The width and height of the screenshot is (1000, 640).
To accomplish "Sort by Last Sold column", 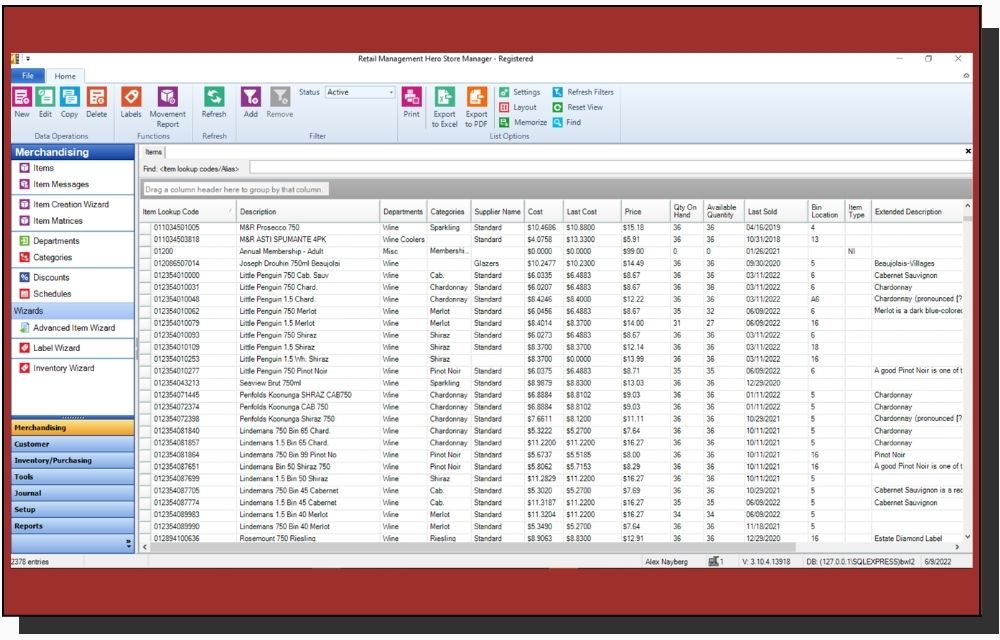I will click(776, 212).
